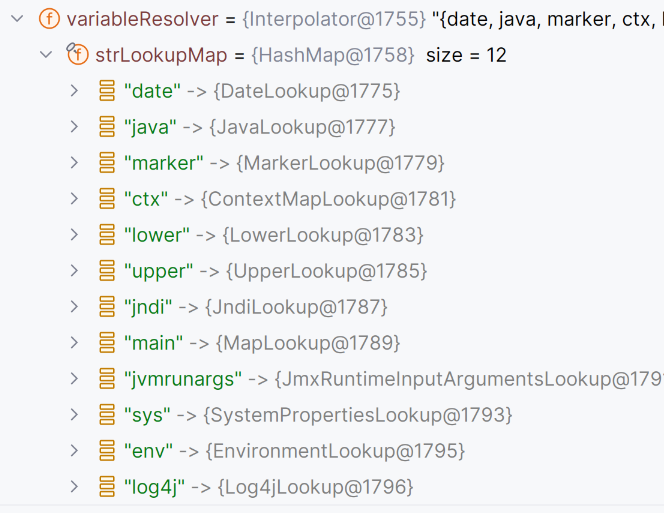The height and width of the screenshot is (513, 664).
Task: Expand the "marker" MarkerLookup entry
Action: (x=75, y=163)
